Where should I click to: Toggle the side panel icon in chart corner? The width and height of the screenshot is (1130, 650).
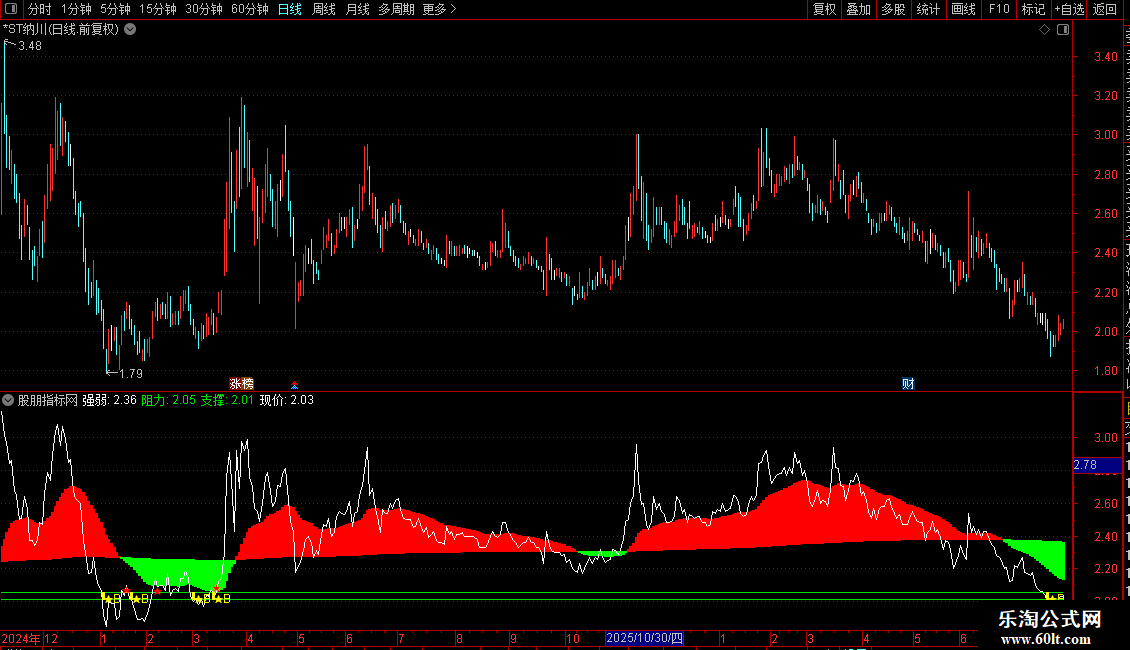[1063, 30]
